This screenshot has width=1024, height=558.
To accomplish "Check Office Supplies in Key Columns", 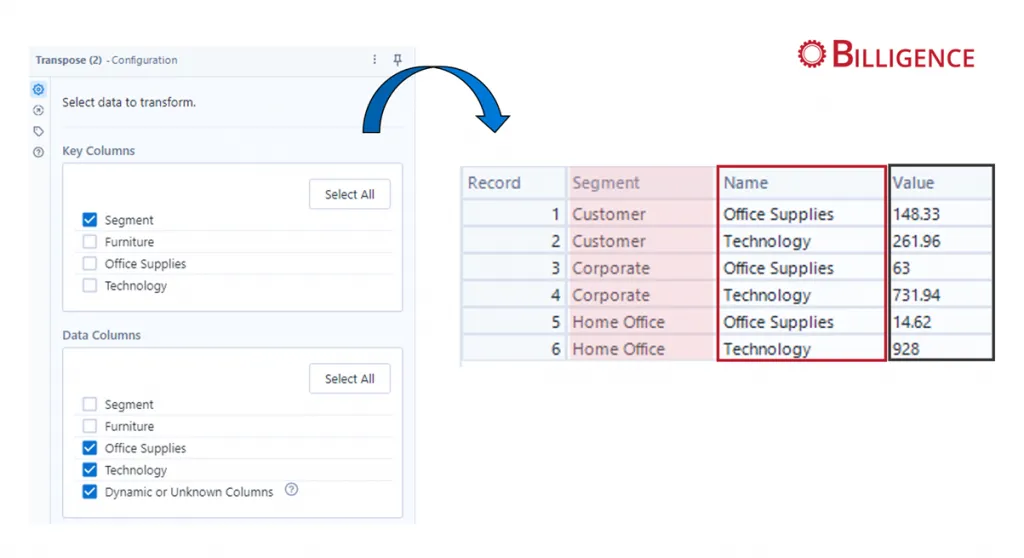I will pos(89,263).
